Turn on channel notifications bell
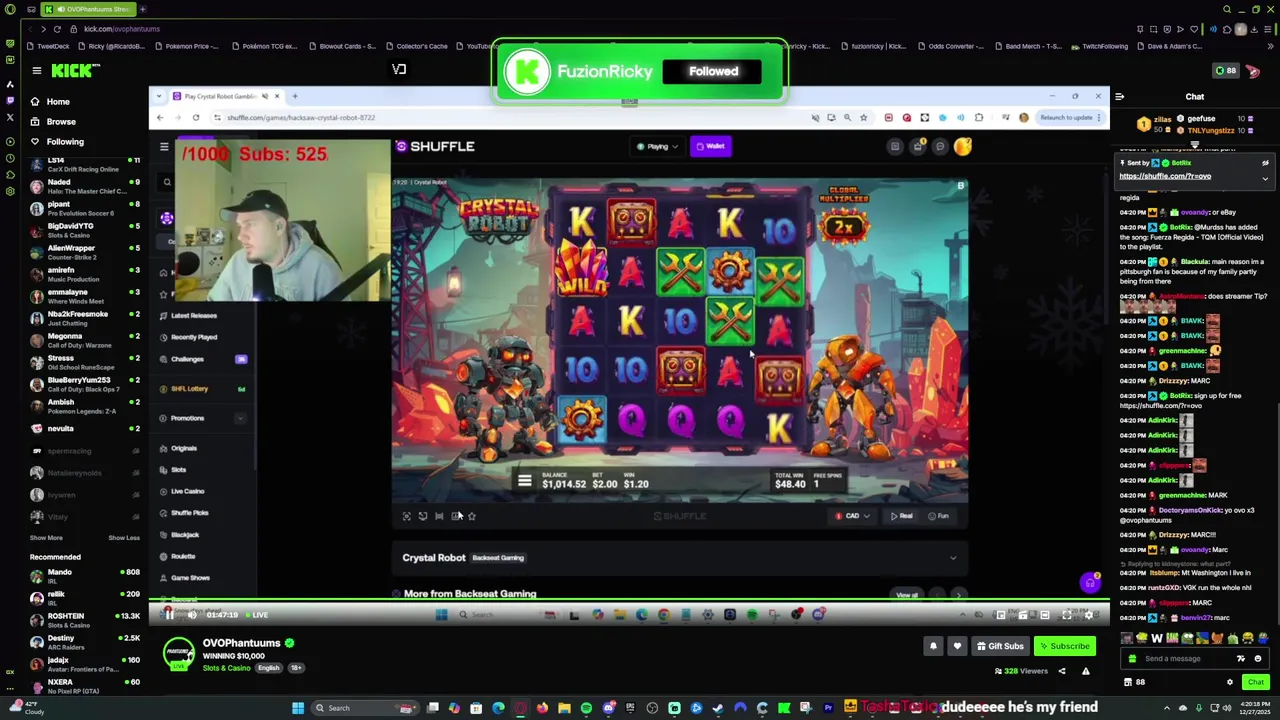 pyautogui.click(x=933, y=646)
